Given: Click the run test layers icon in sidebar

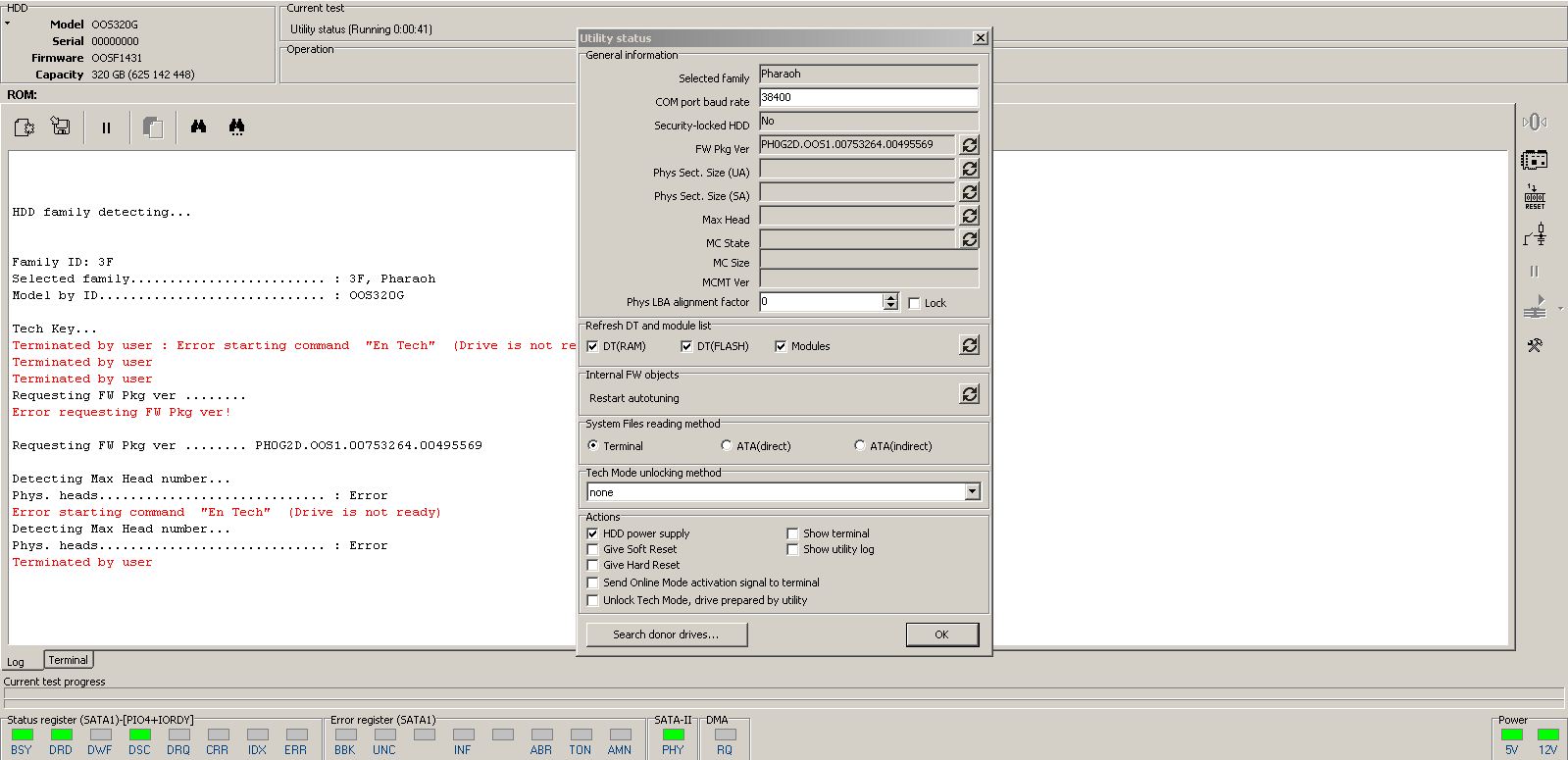Looking at the screenshot, I should pos(1535,308).
